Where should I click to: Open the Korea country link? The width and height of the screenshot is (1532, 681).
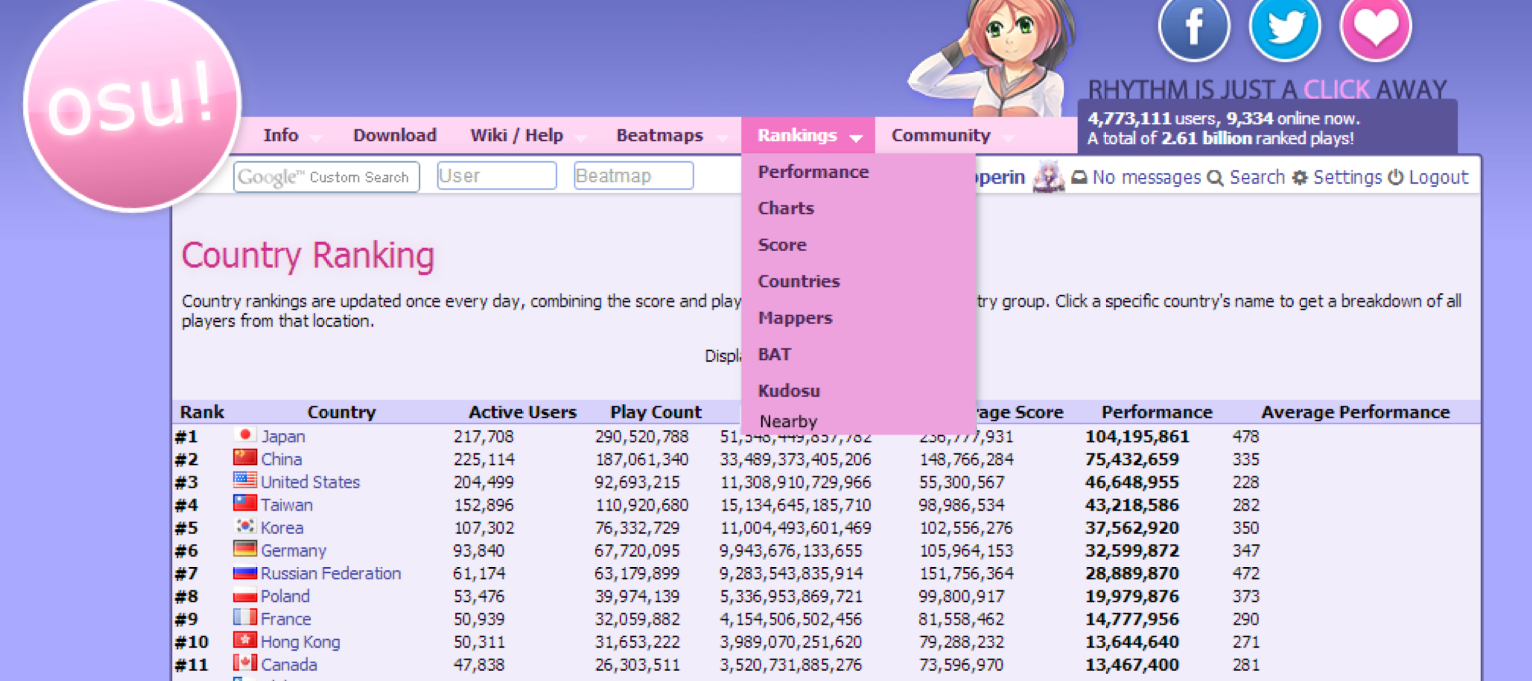pos(282,528)
